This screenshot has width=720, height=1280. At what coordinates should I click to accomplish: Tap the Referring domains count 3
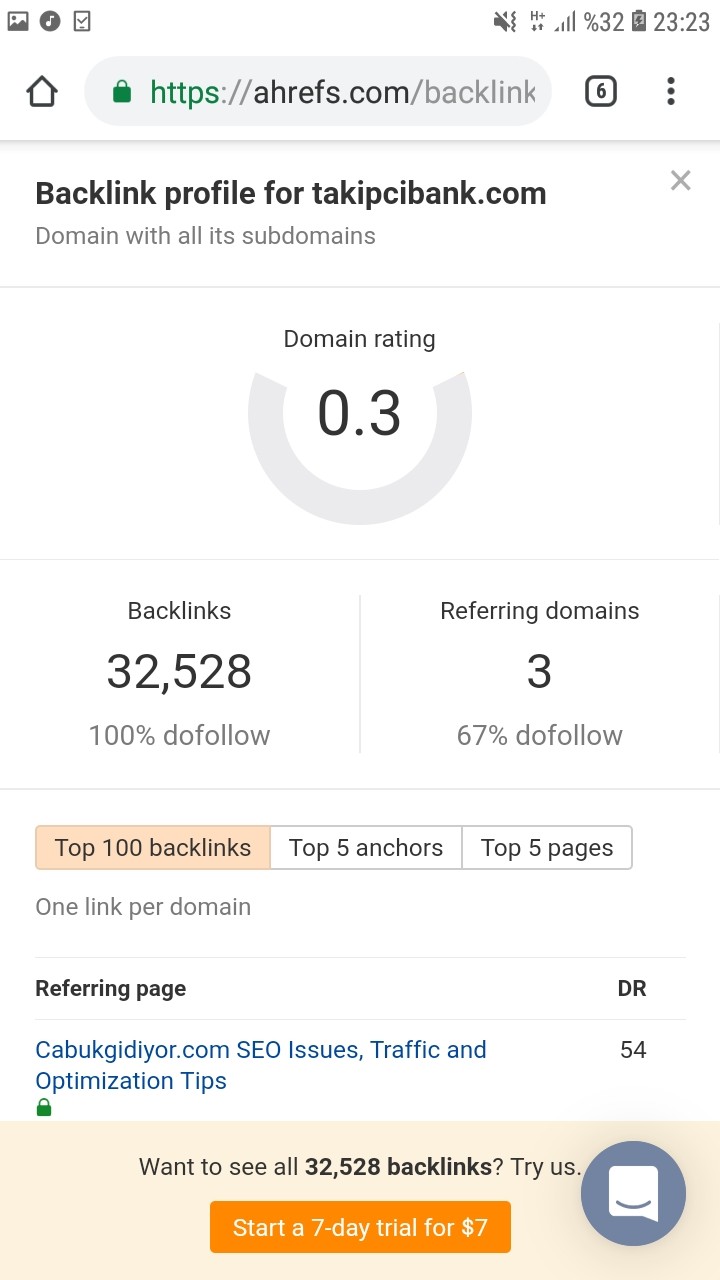539,672
